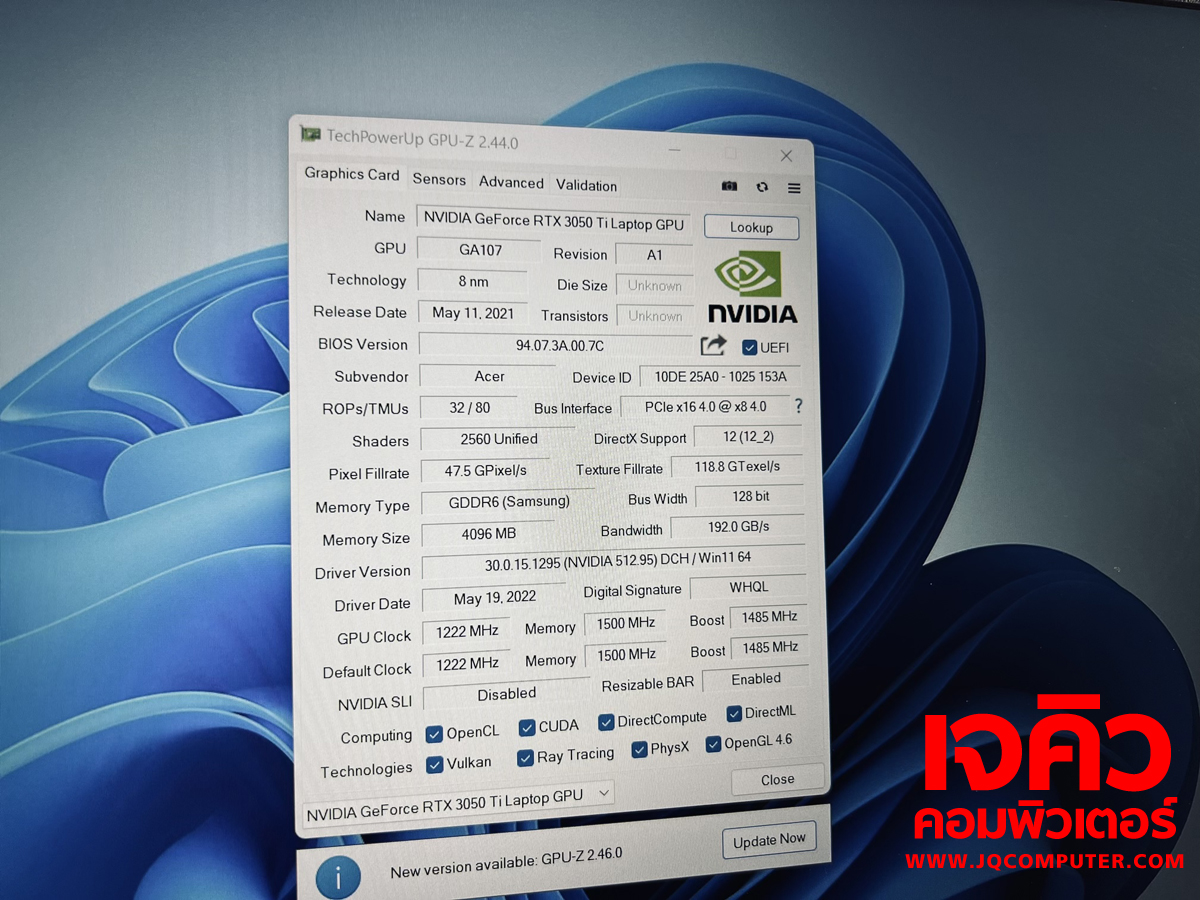Click the May 11, 2021 release date
This screenshot has height=900, width=1200.
click(473, 313)
